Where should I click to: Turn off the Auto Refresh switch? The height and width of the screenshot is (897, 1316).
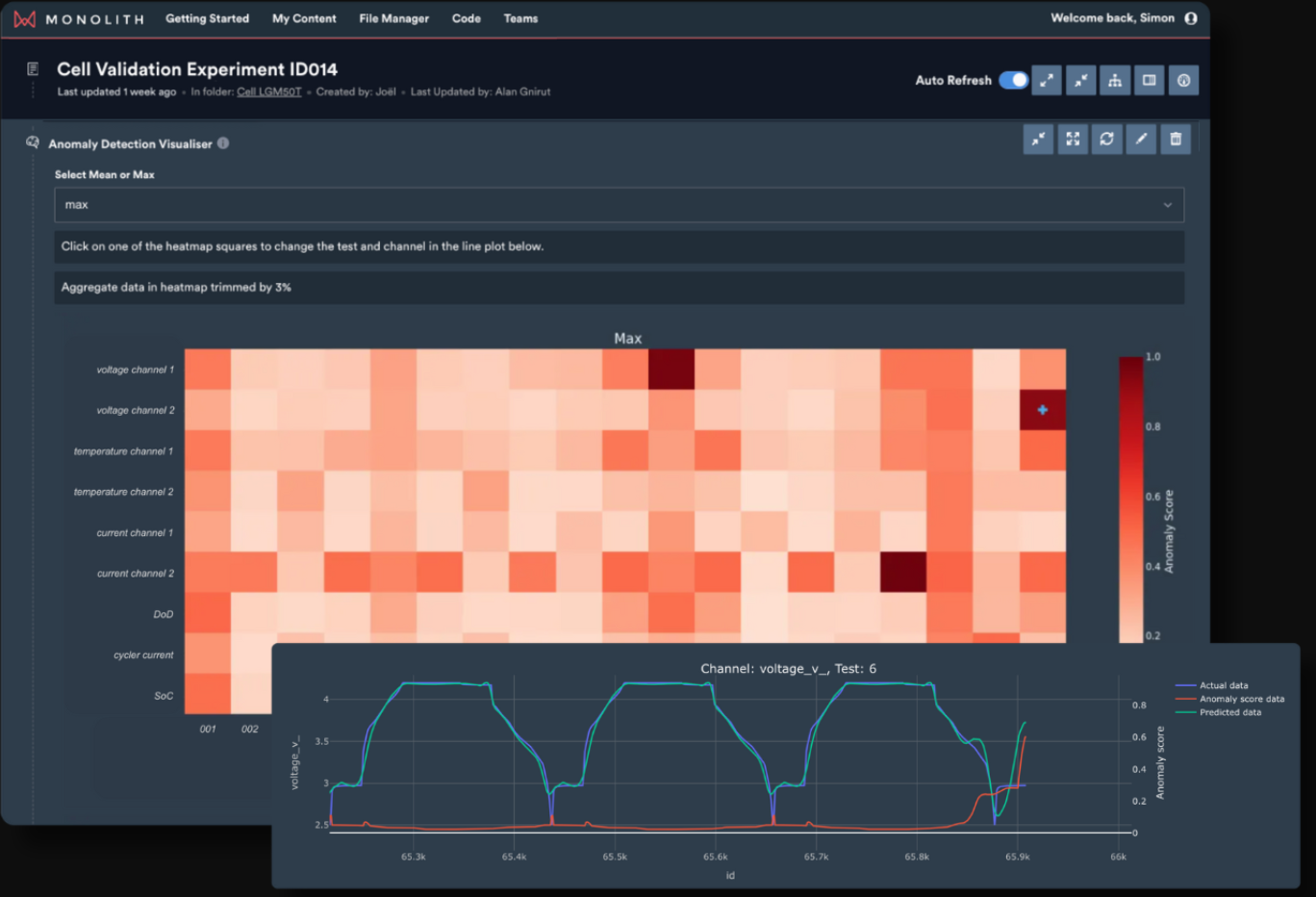pos(1013,81)
